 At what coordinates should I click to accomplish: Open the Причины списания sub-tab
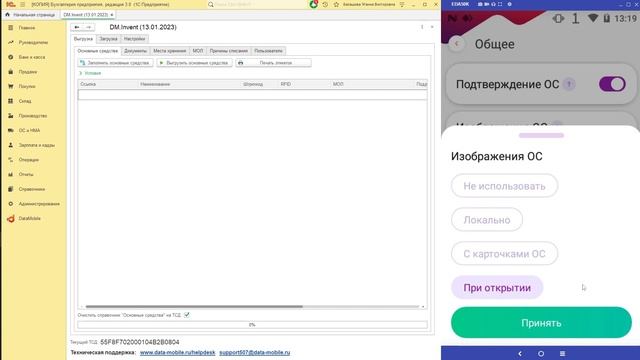coord(229,51)
